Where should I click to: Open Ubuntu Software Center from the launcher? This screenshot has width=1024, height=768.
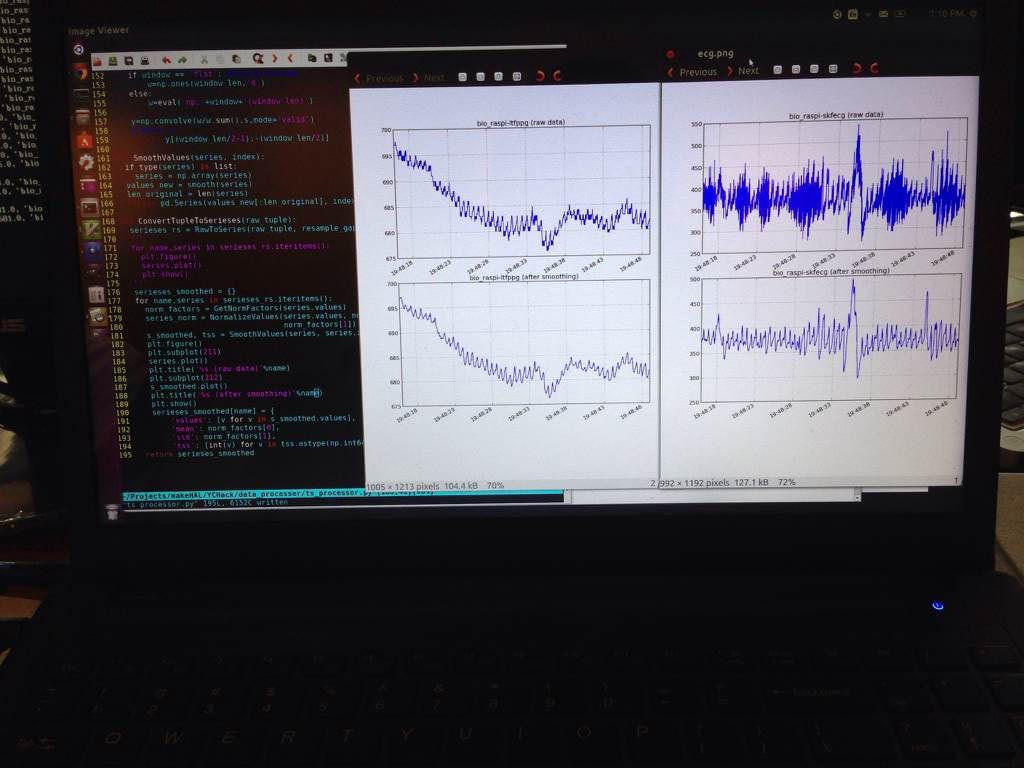coord(85,140)
